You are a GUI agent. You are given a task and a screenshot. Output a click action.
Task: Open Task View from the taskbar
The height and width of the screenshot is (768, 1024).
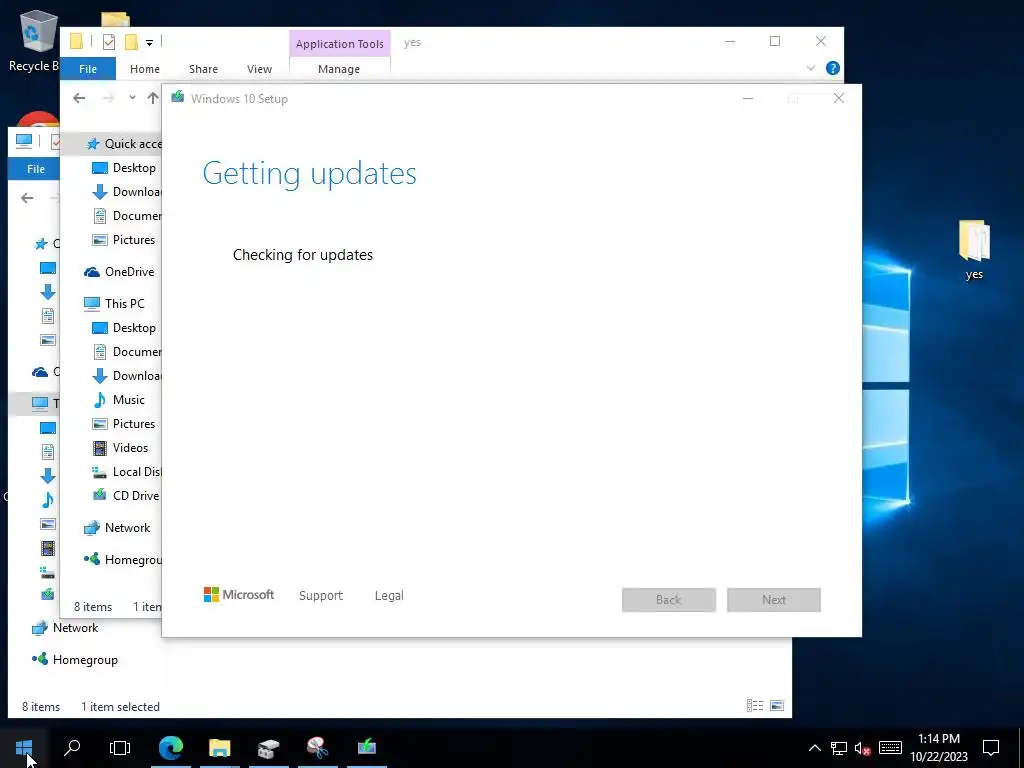pyautogui.click(x=120, y=747)
